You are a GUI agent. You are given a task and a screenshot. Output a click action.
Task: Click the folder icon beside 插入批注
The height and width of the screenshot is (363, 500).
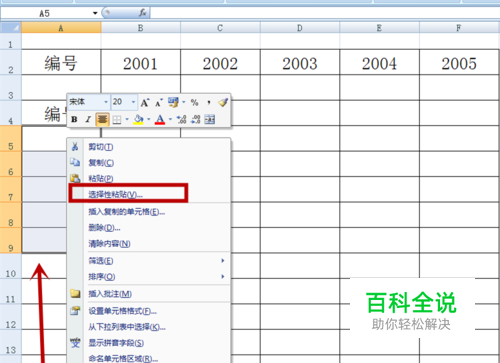[75, 293]
